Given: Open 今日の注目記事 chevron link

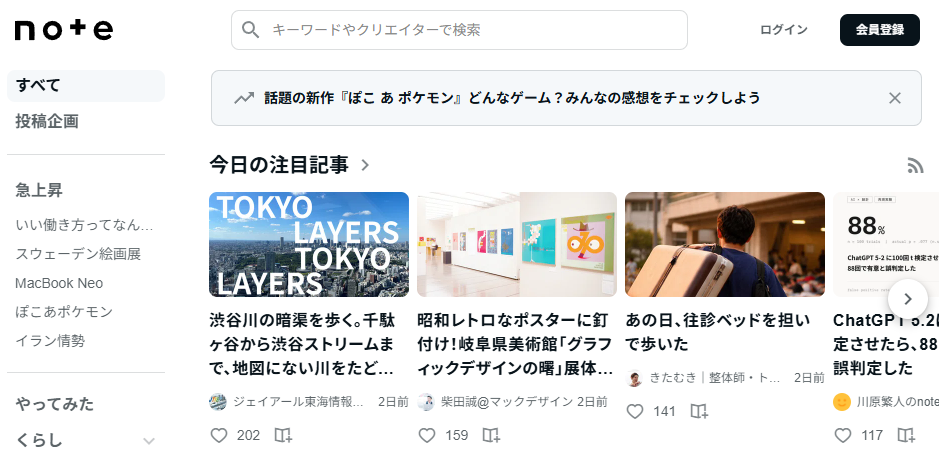Looking at the screenshot, I should tap(365, 165).
